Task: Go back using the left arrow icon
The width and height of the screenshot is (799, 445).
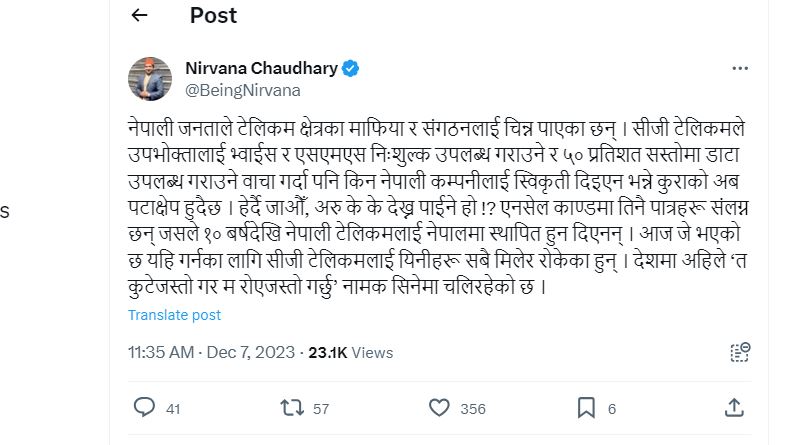Action: [139, 15]
